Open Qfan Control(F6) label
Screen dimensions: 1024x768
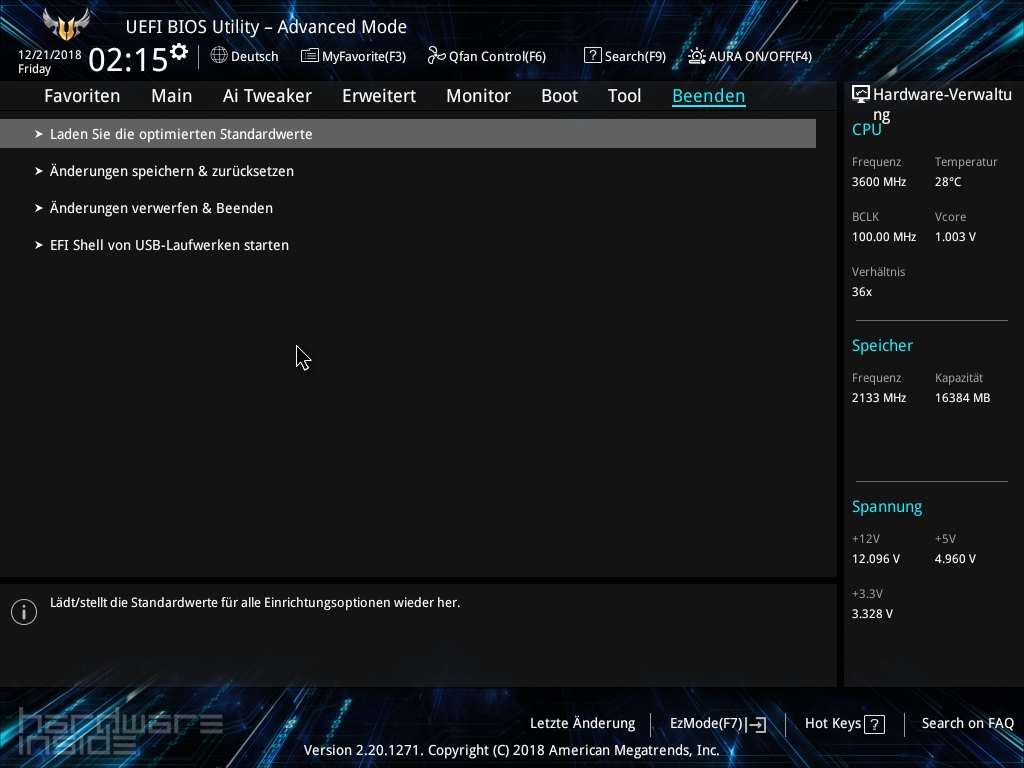497,57
